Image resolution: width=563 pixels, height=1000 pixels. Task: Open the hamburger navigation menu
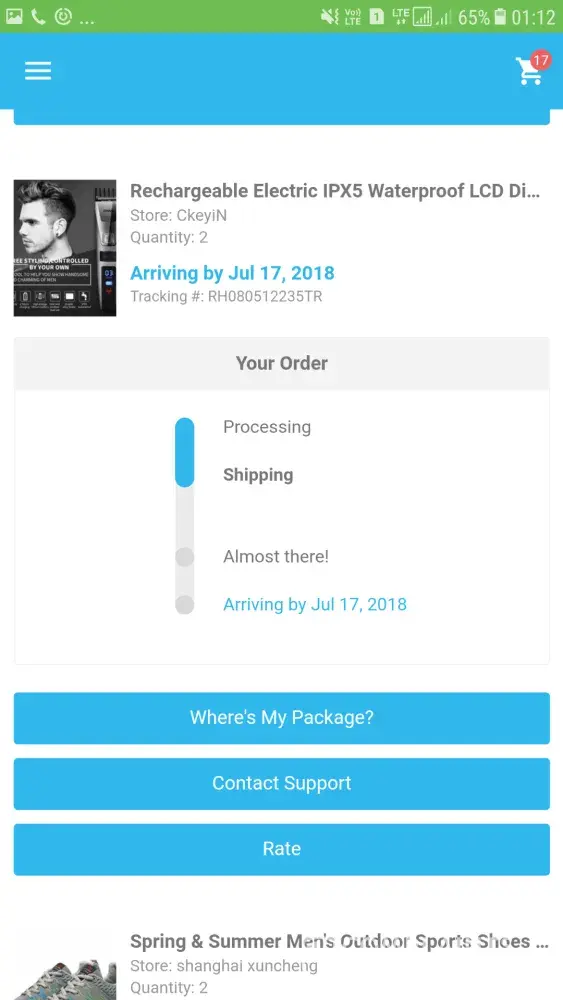[x=38, y=70]
